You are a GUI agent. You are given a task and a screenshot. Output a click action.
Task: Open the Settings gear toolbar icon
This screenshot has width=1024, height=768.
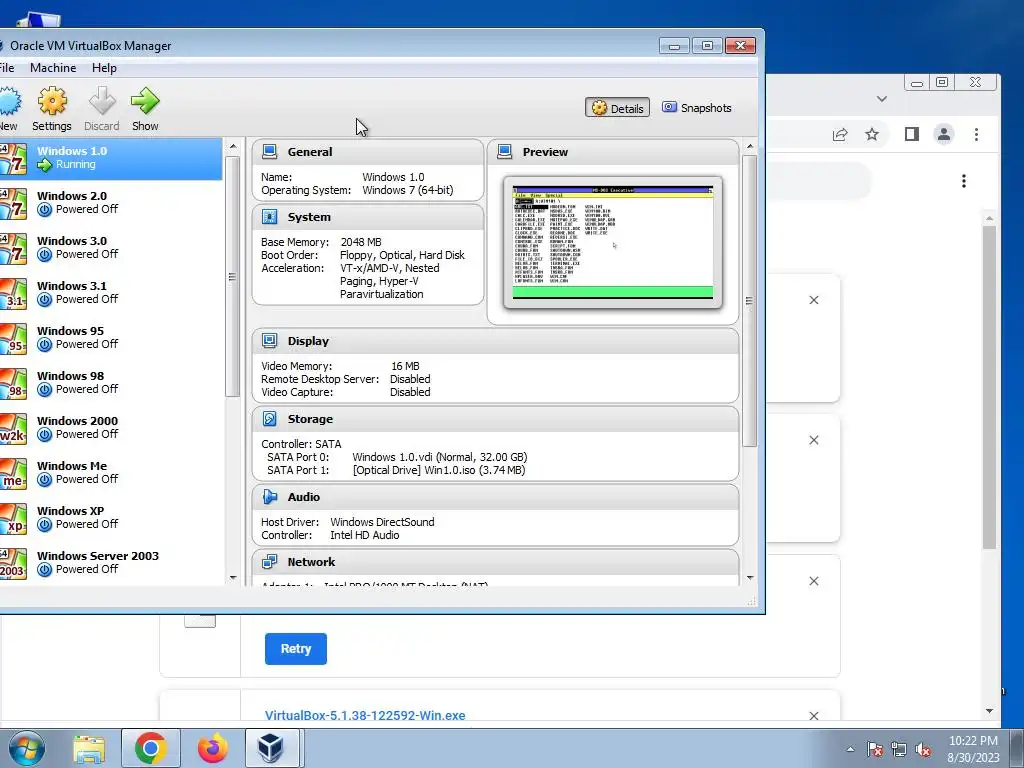point(52,101)
